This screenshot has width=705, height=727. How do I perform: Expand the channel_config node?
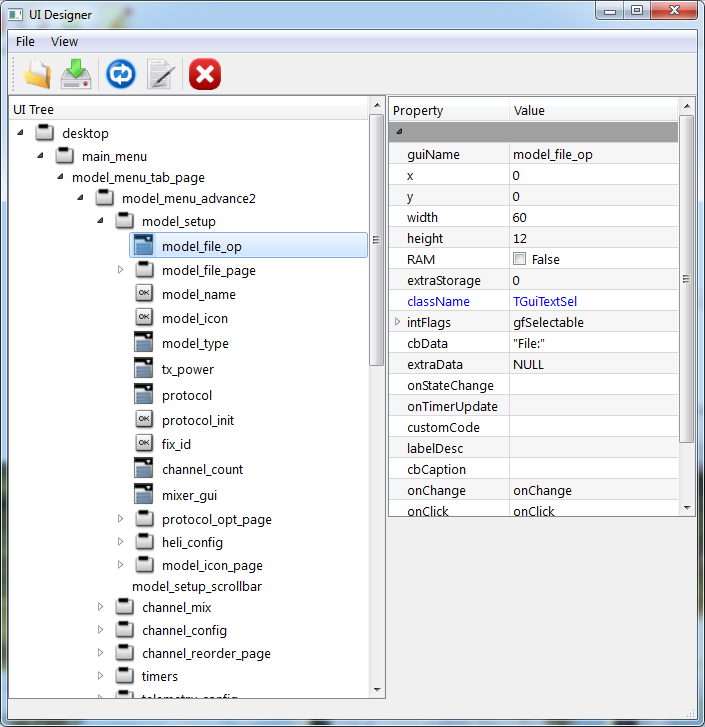(101, 630)
